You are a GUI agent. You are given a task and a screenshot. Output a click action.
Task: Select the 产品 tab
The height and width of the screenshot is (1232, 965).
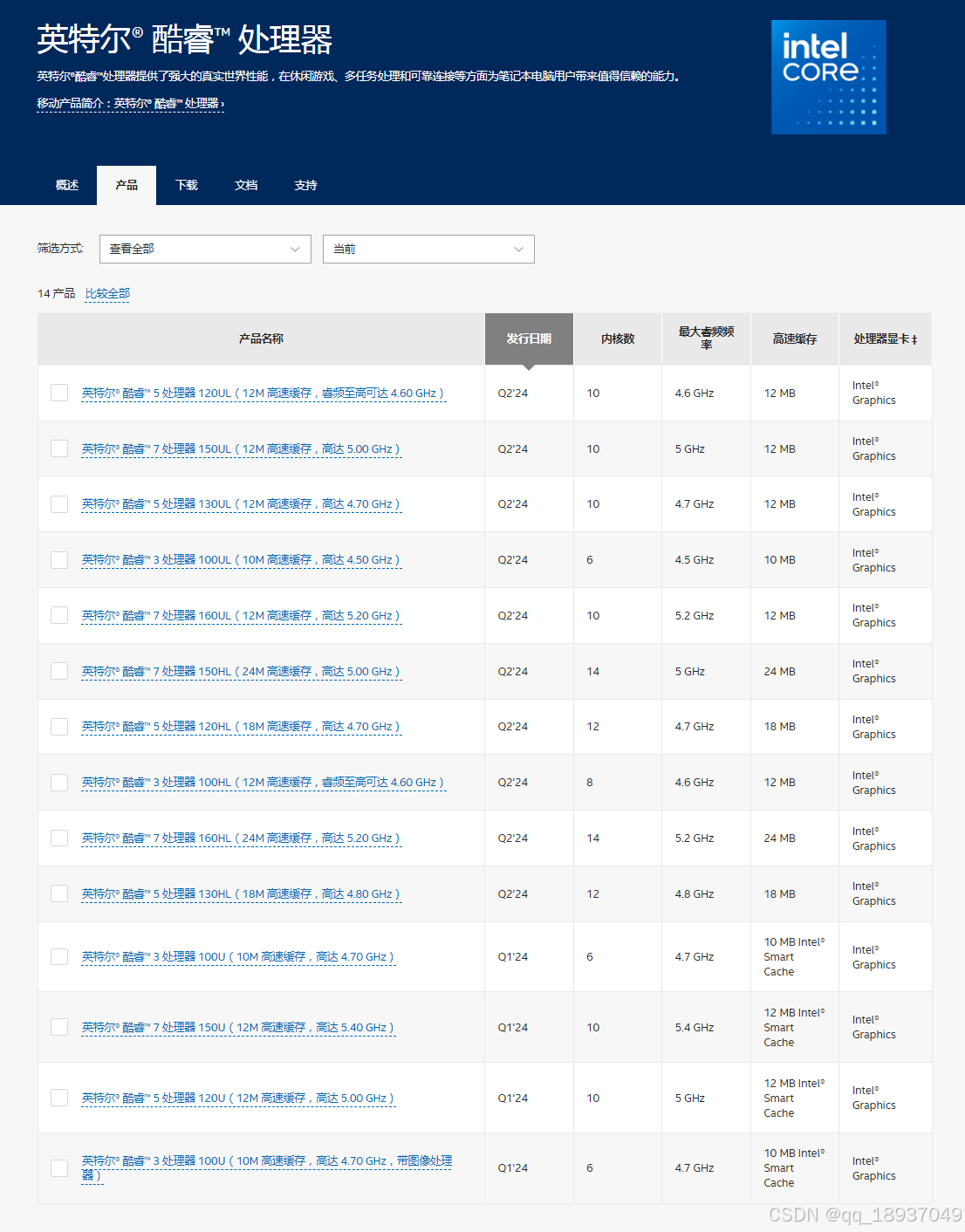click(x=127, y=185)
